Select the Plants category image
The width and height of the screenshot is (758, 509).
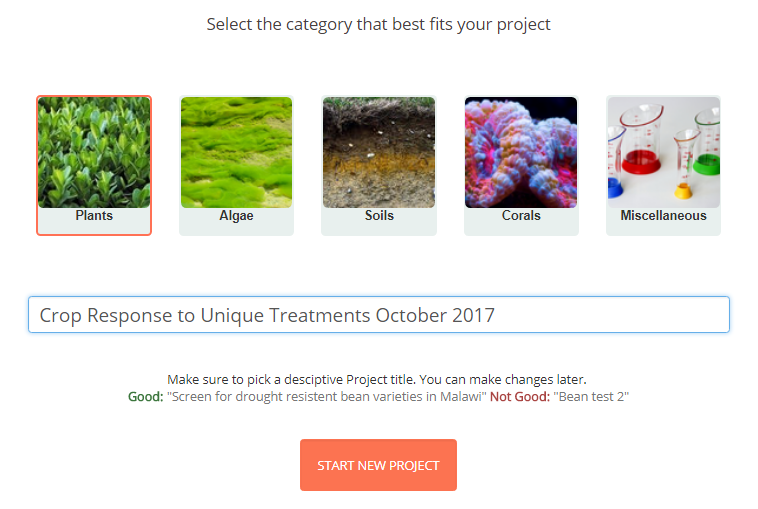point(94,152)
